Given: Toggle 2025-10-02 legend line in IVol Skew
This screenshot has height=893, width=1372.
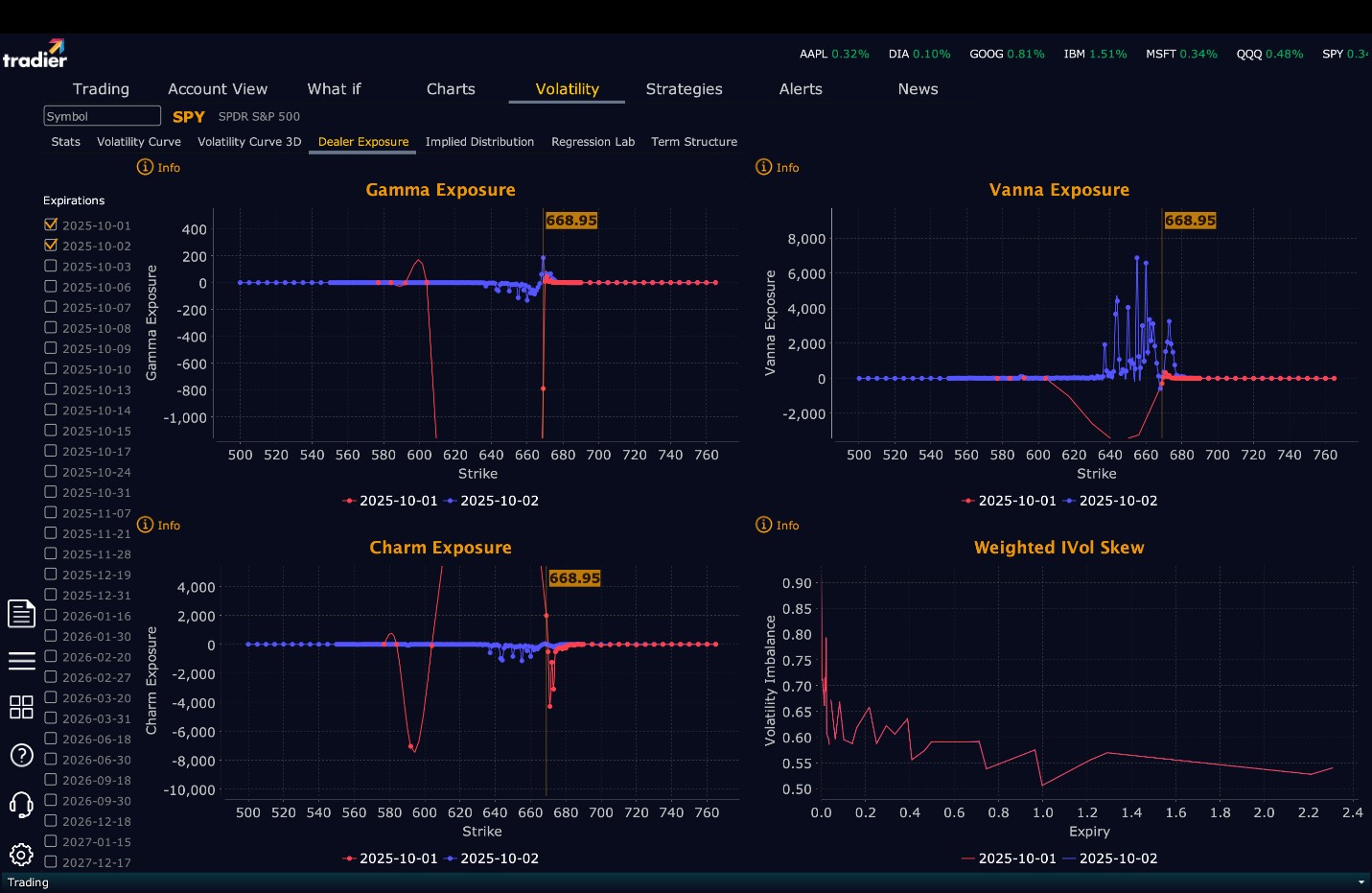Looking at the screenshot, I should tap(1068, 858).
